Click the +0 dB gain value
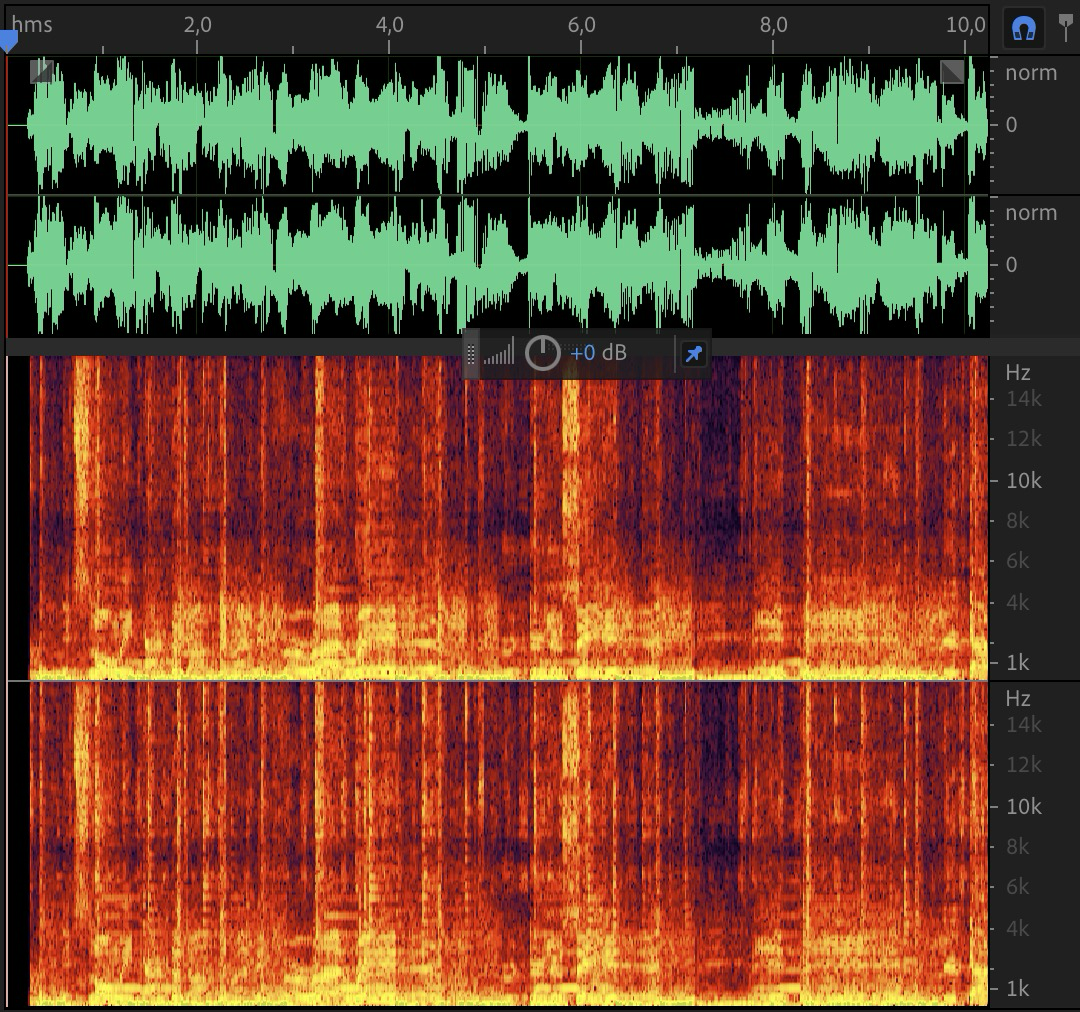Screen dimensions: 1080x1012 [x=598, y=353]
